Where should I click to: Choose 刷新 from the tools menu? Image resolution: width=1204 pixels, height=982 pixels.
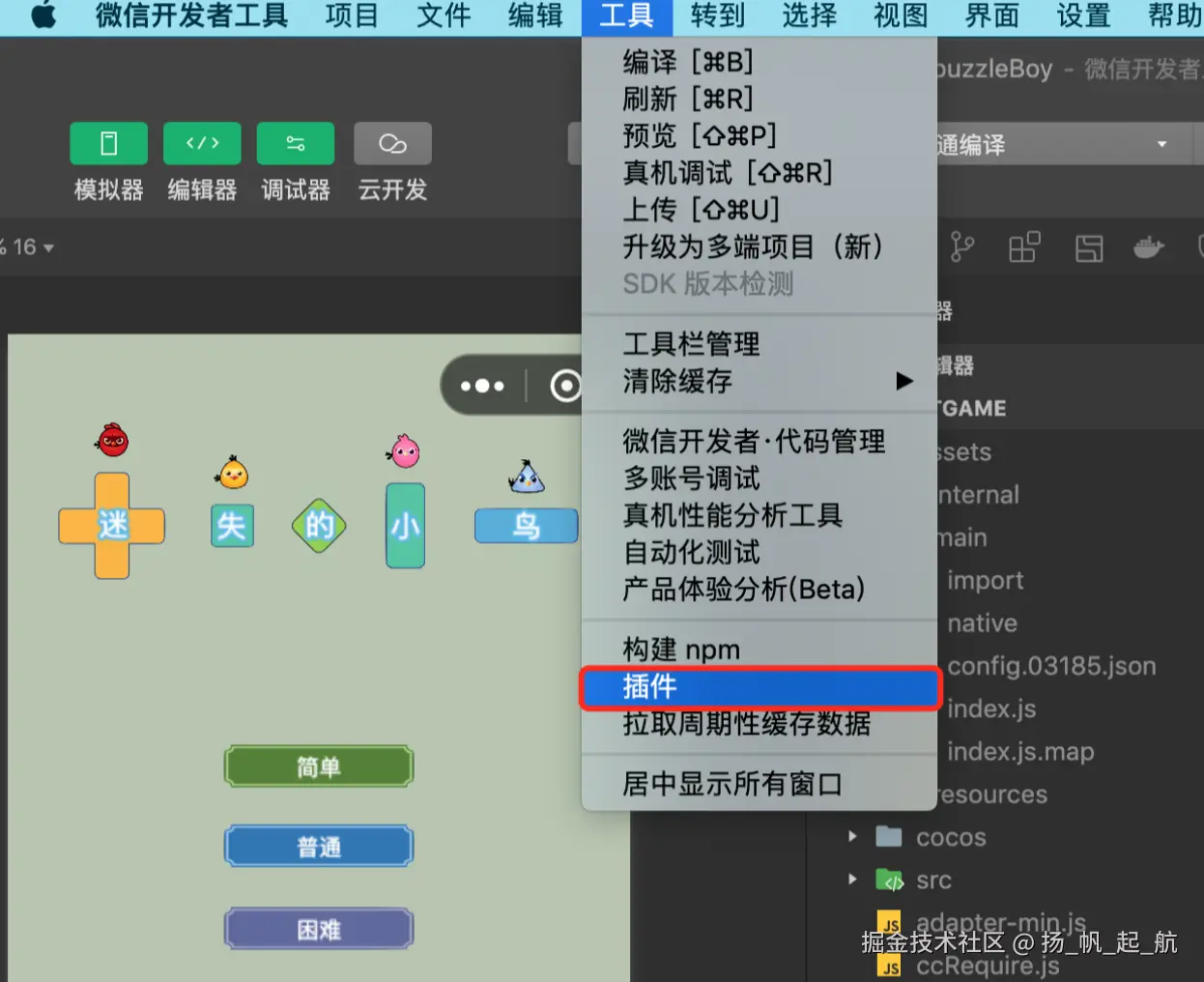[760, 99]
